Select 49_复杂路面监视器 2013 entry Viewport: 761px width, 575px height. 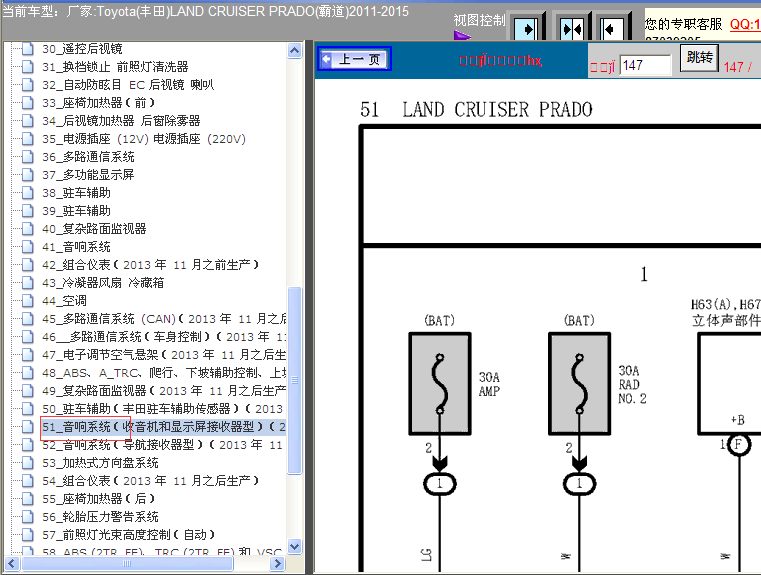164,391
